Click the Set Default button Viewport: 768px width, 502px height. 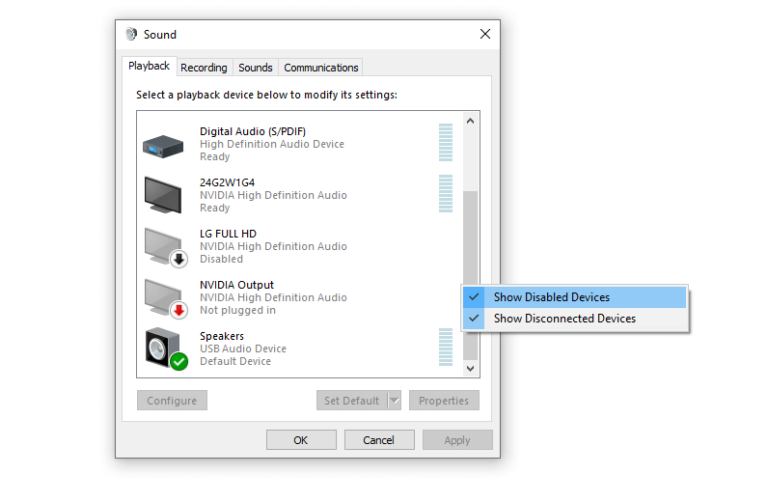tap(352, 401)
